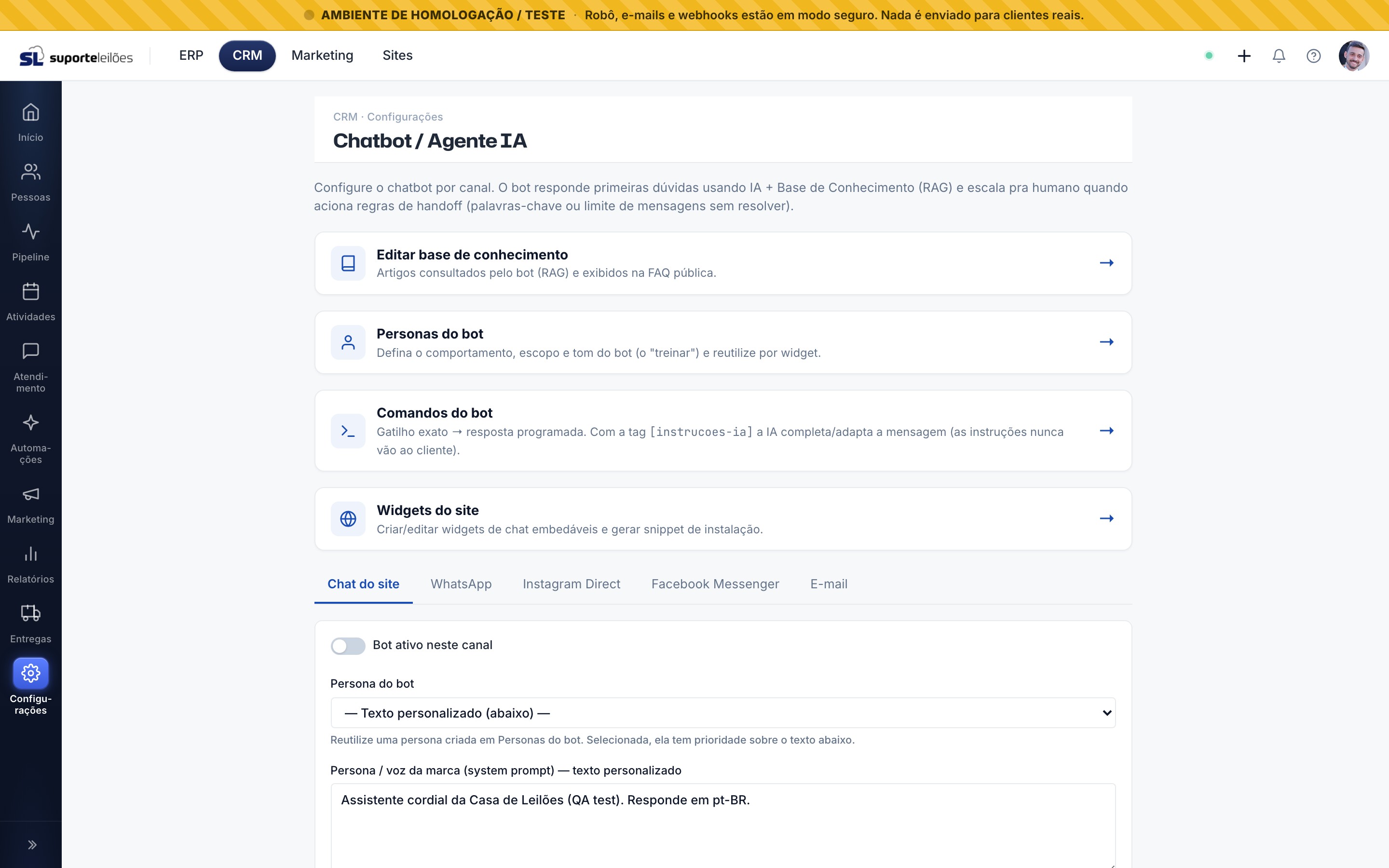Open Widgets do site title link
1389x868 pixels.
(x=428, y=510)
